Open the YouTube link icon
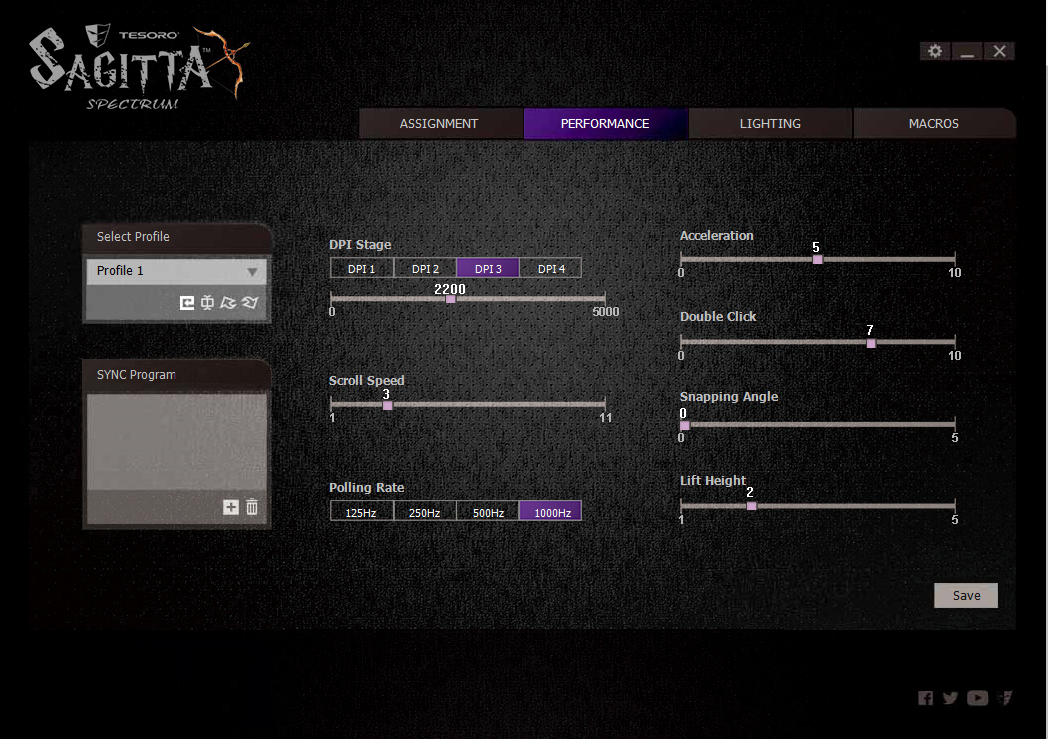This screenshot has width=1048, height=739. point(977,698)
